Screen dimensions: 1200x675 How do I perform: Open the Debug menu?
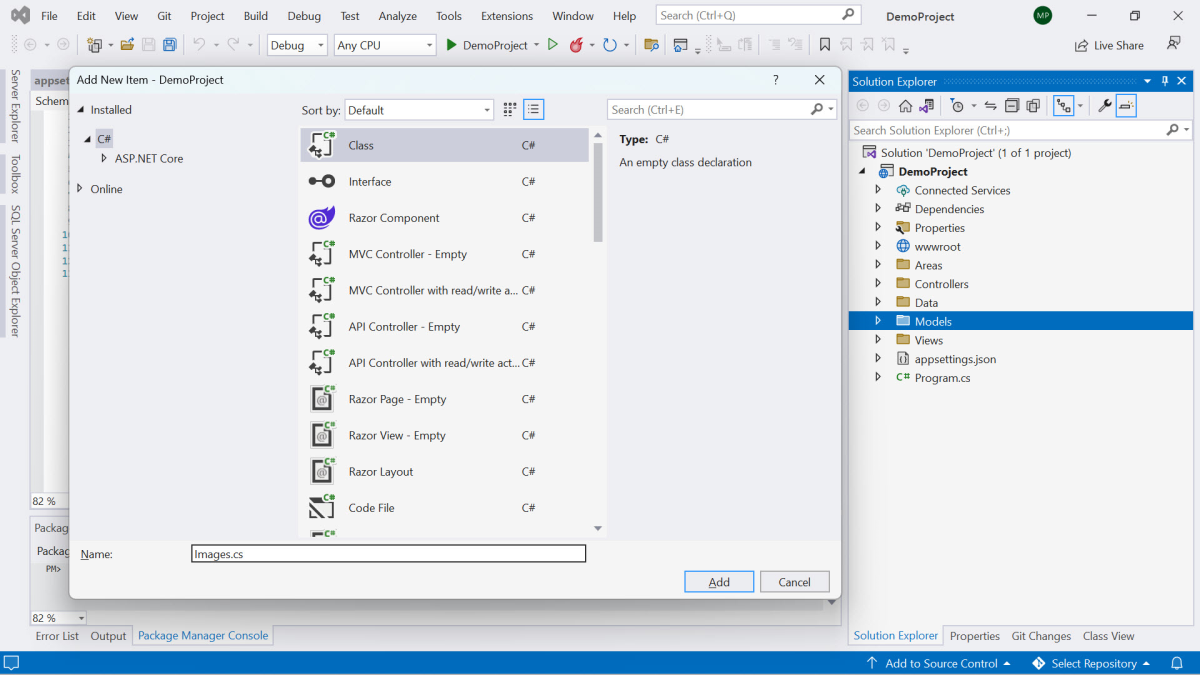(304, 16)
